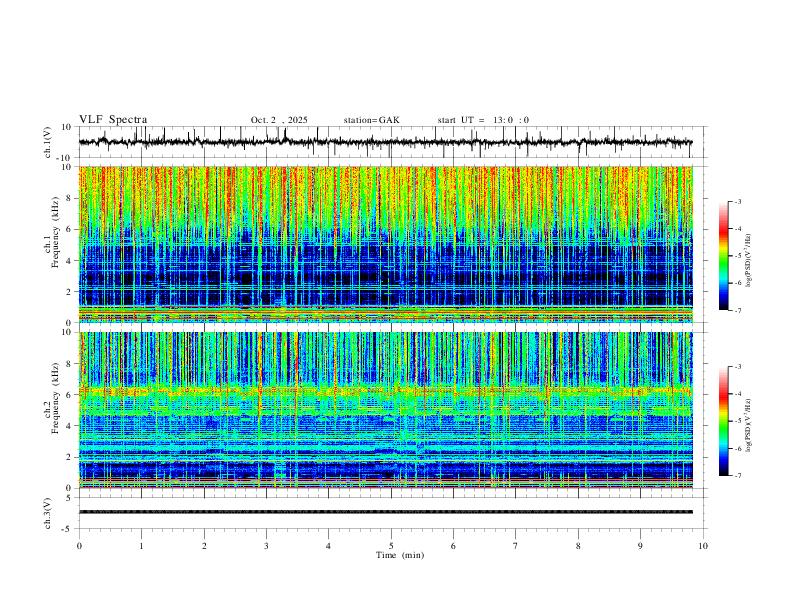Click time axis tick label "6"
This screenshot has width=792, height=612.
click(453, 546)
